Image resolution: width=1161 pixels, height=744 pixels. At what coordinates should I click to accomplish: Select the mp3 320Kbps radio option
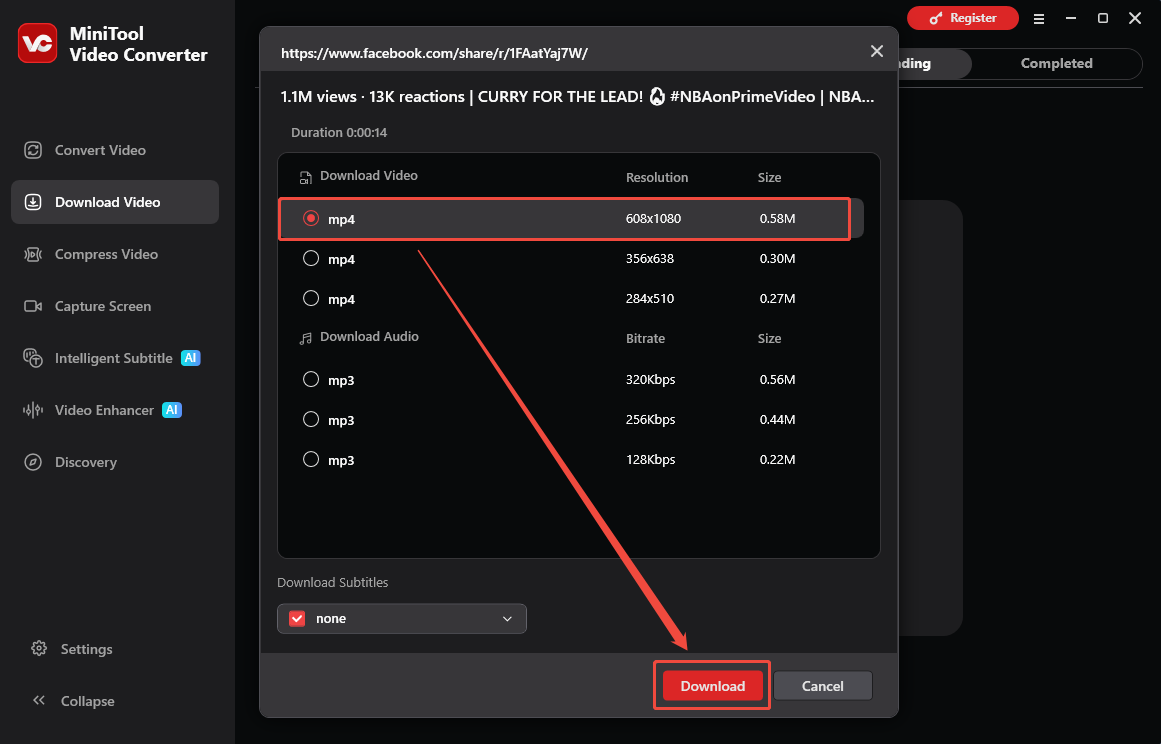pos(311,379)
